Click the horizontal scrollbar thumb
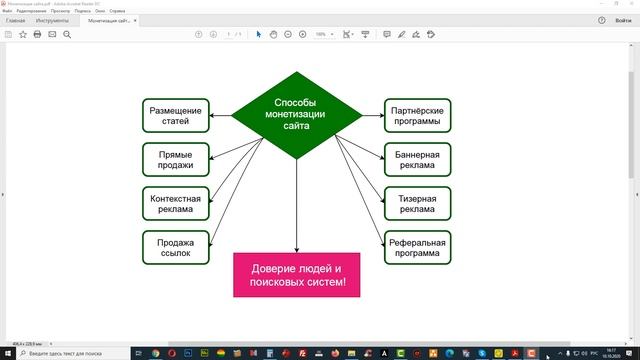Viewport: 640px width, 360px height. point(369,344)
